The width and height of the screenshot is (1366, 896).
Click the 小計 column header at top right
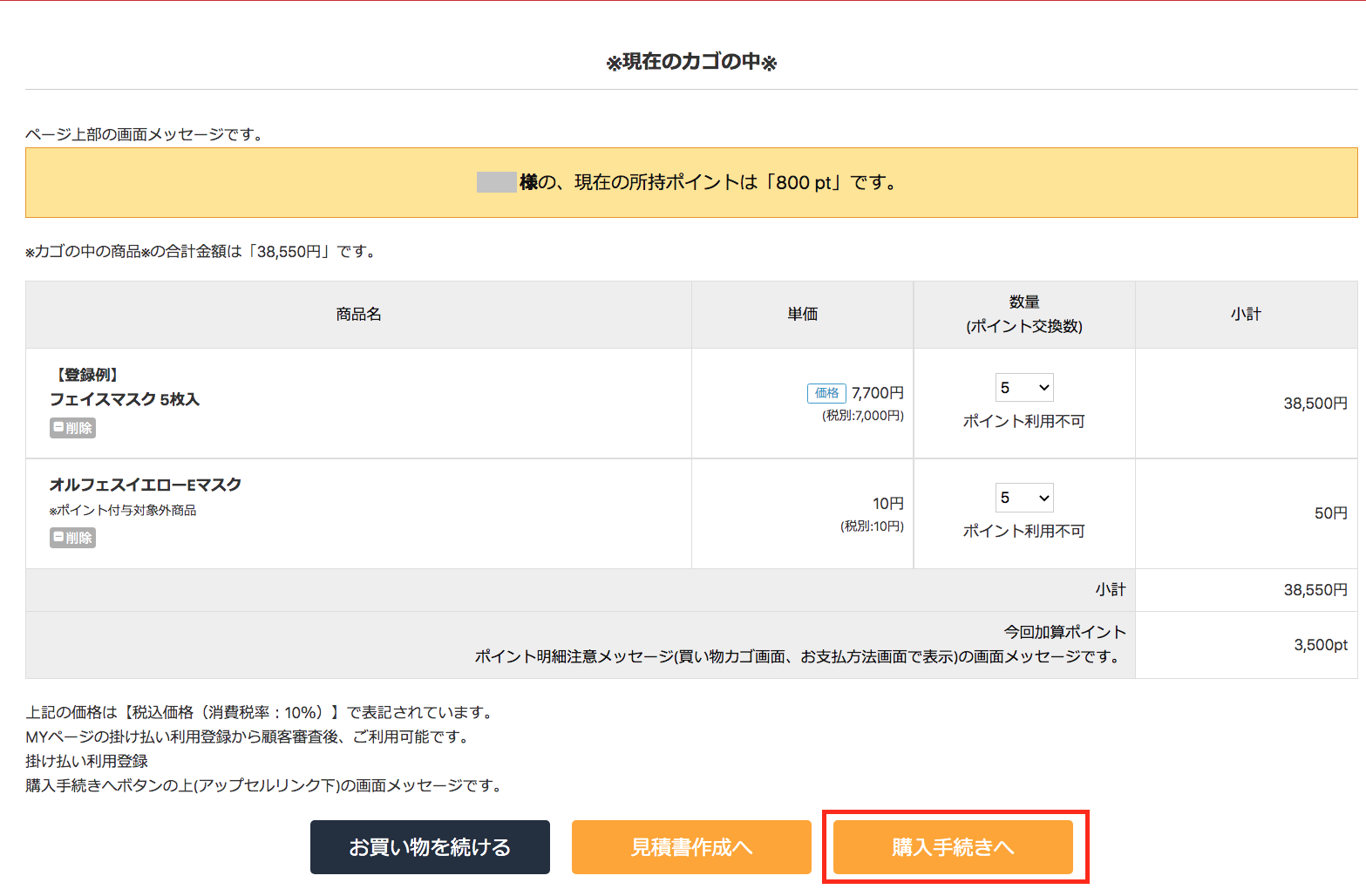coord(1246,315)
